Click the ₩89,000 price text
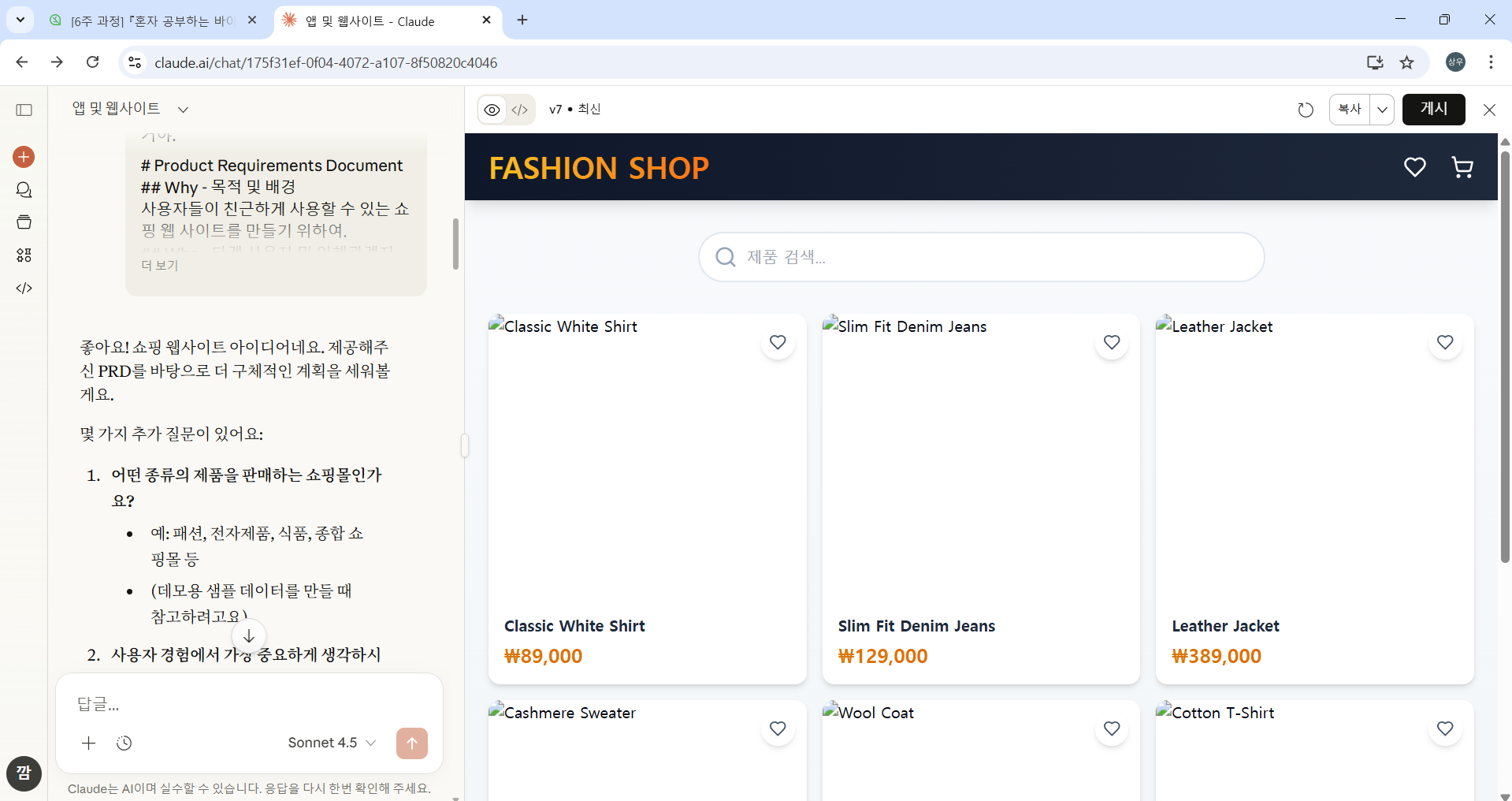The image size is (1512, 801). [544, 656]
